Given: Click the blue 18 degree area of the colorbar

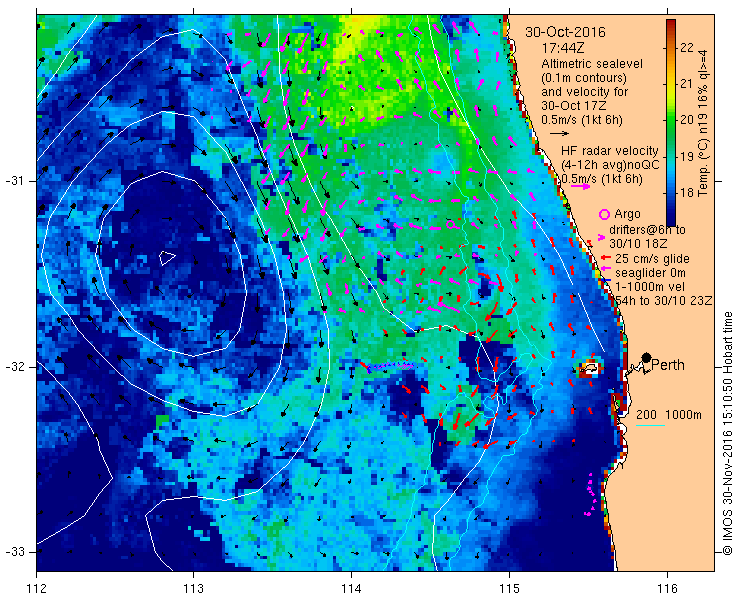Looking at the screenshot, I should 671,193.
